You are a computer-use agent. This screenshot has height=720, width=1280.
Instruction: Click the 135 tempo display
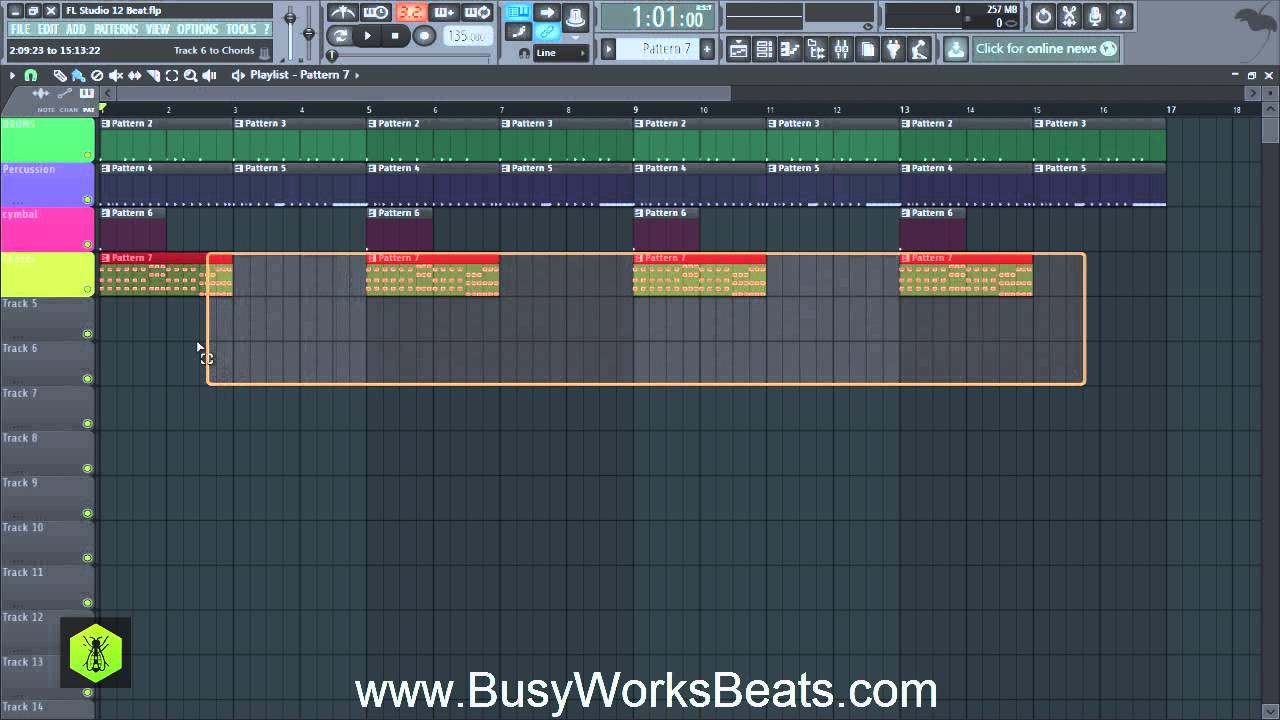coord(467,36)
